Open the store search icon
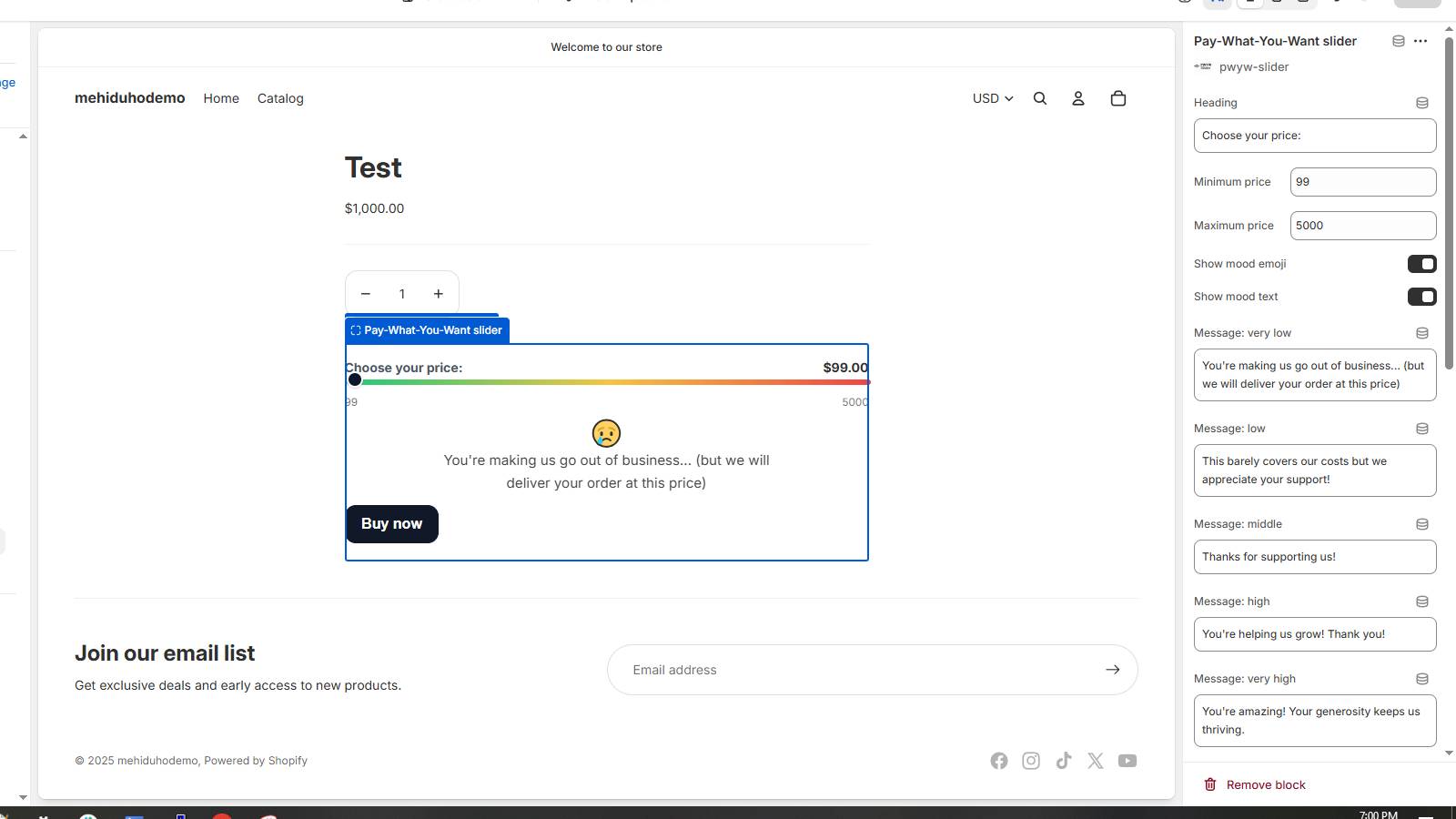The height and width of the screenshot is (819, 1456). [x=1040, y=98]
